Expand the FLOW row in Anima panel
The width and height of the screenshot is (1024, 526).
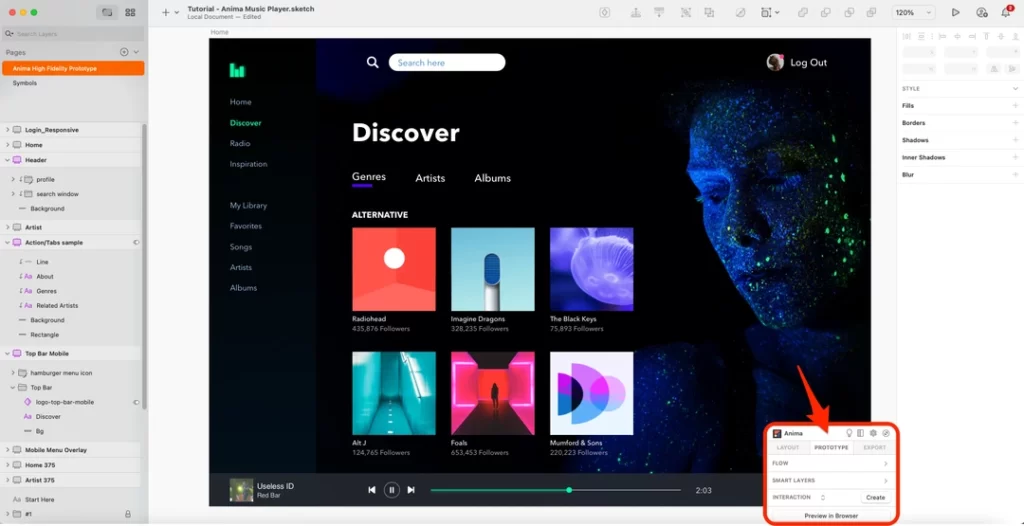click(x=831, y=463)
